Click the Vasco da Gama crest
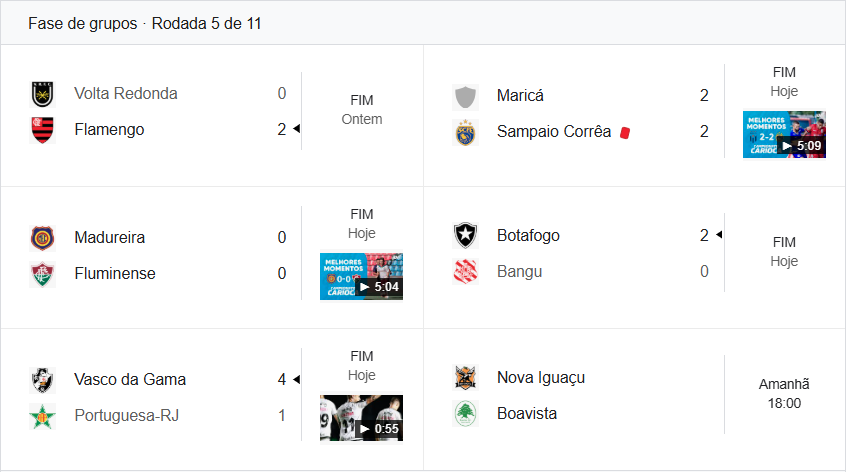 click(x=42, y=380)
